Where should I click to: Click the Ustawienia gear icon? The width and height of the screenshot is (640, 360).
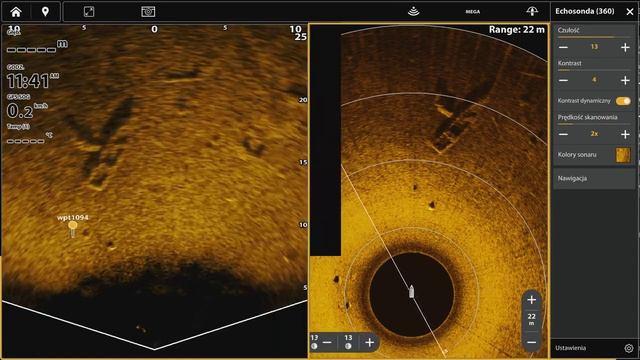629,348
